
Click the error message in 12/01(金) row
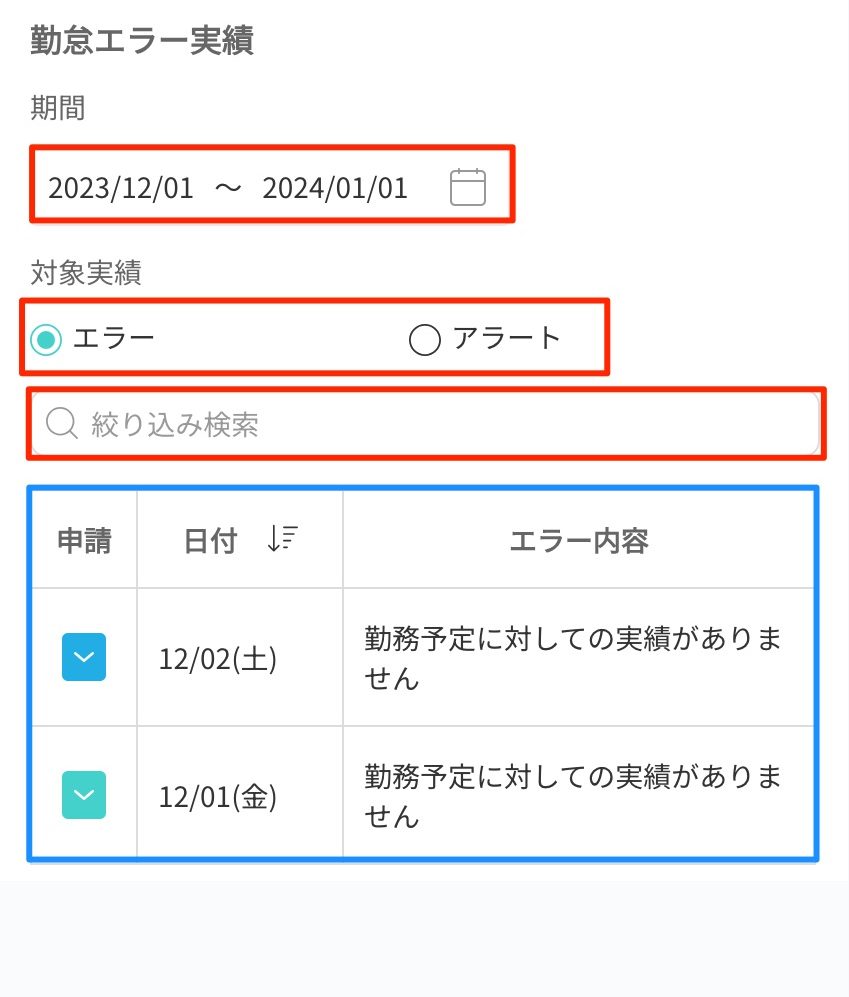point(573,796)
